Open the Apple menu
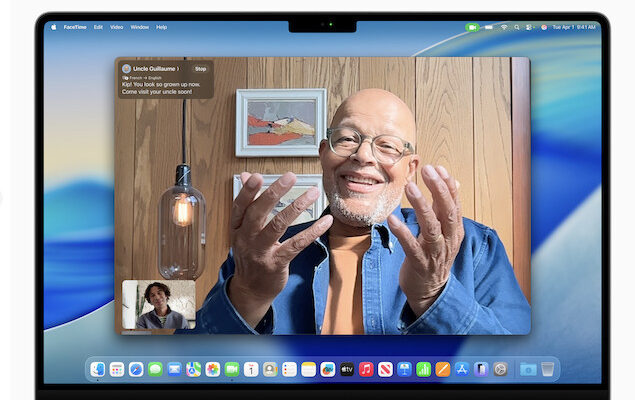Viewport: 635px width, 400px height. (x=53, y=27)
